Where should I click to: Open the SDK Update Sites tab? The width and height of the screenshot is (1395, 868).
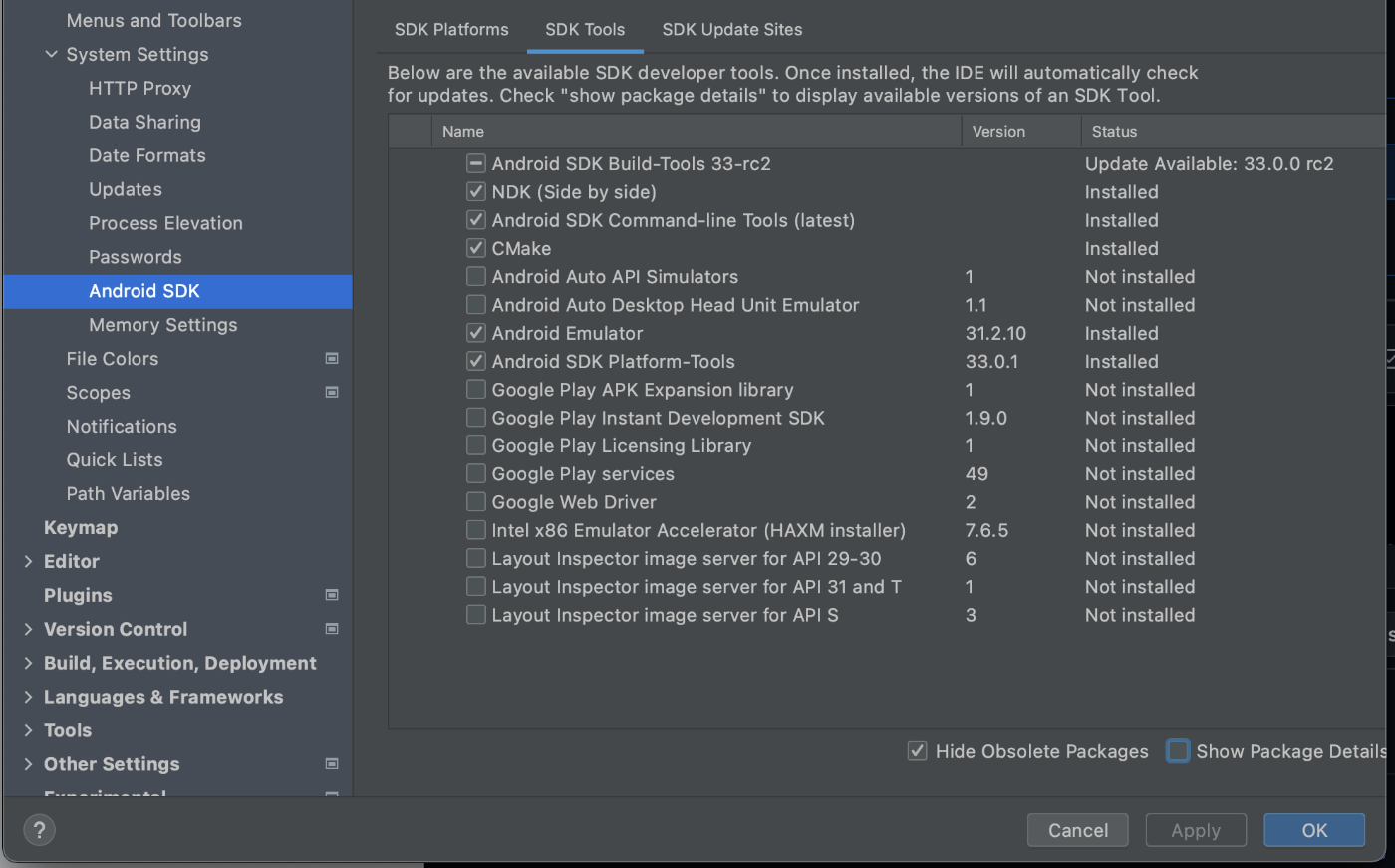pos(732,29)
